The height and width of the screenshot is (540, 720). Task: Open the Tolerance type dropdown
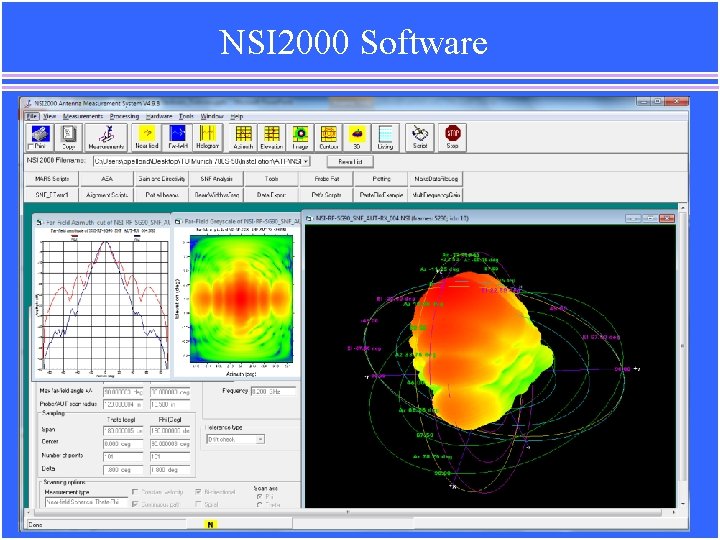tap(260, 439)
